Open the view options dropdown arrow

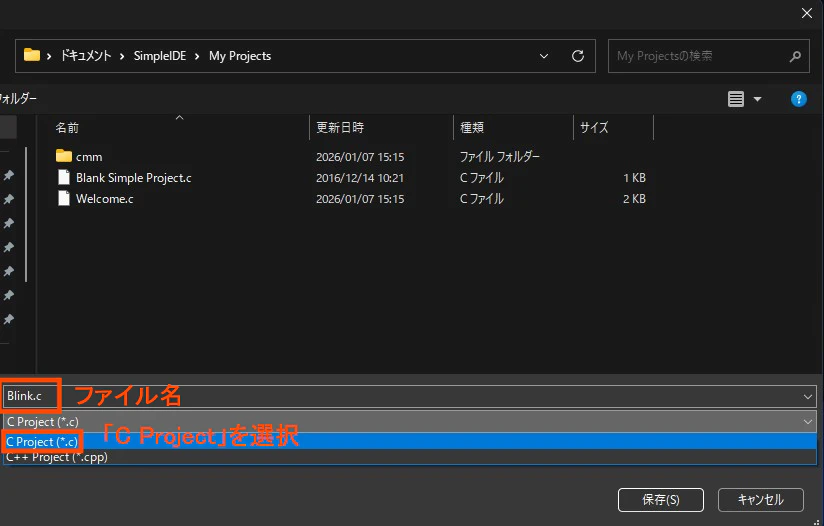point(757,99)
